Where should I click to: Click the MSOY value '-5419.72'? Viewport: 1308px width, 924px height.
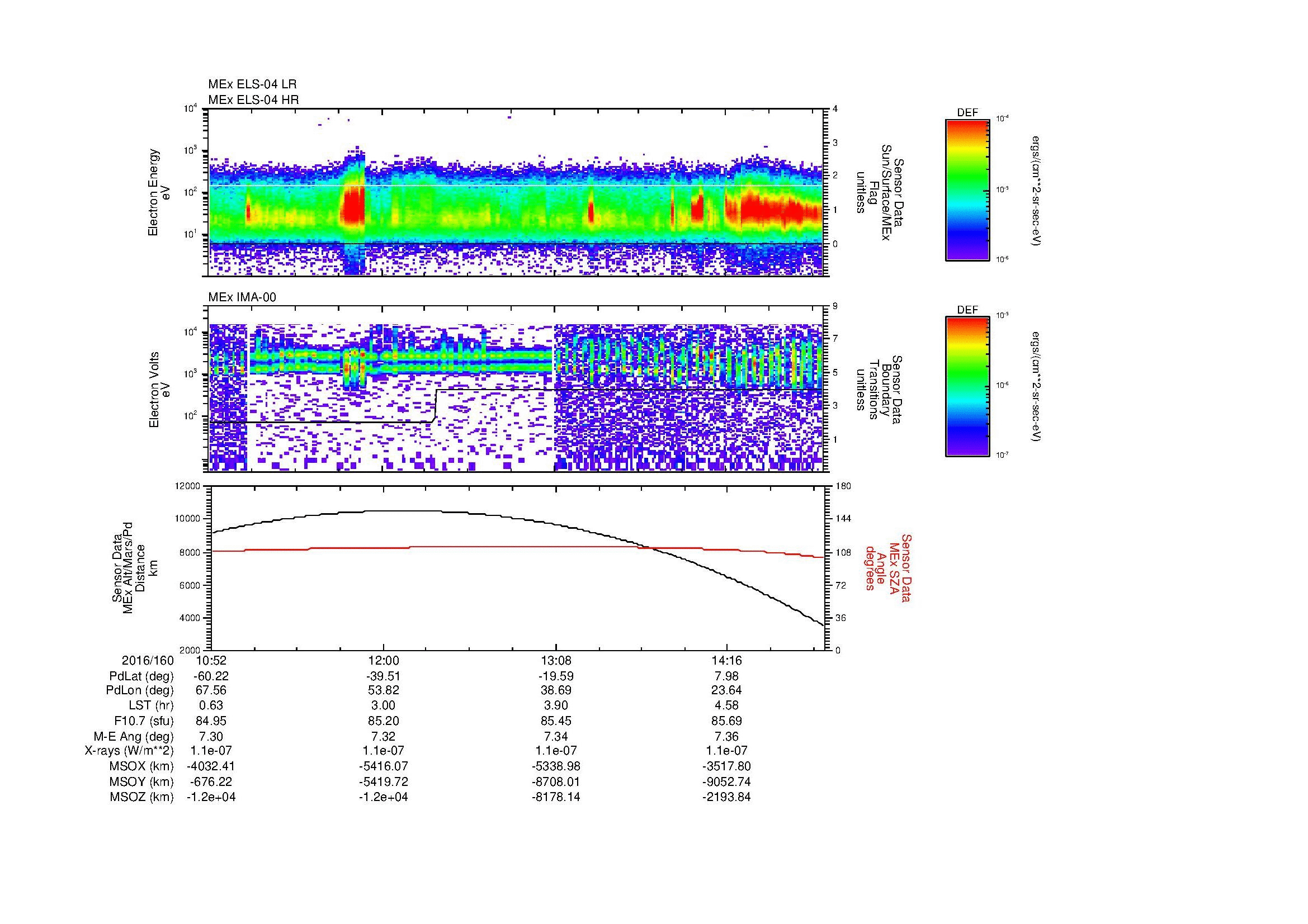(384, 781)
